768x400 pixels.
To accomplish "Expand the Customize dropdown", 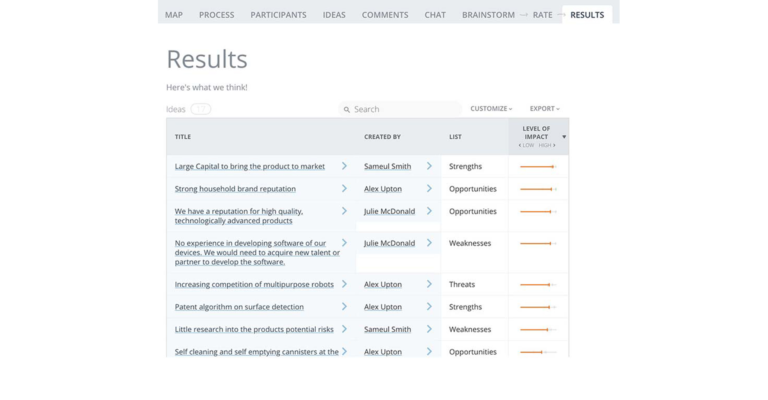I will point(491,109).
